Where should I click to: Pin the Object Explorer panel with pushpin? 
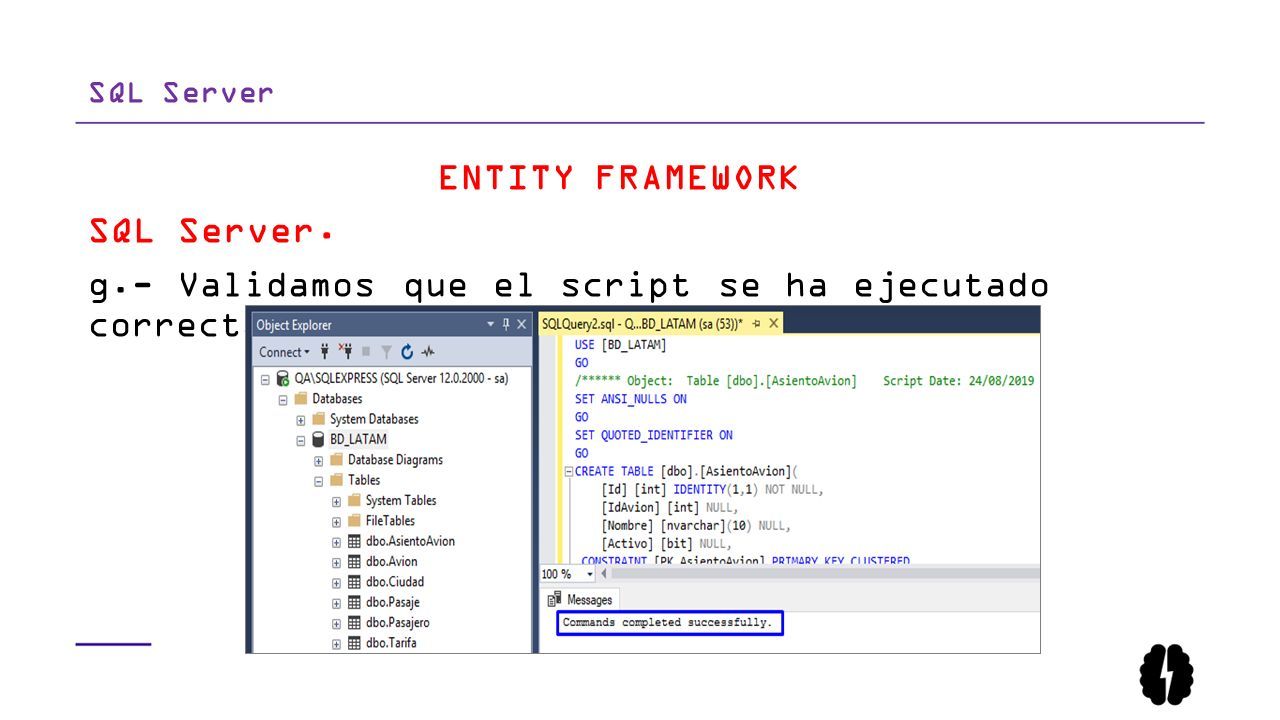[x=506, y=324]
